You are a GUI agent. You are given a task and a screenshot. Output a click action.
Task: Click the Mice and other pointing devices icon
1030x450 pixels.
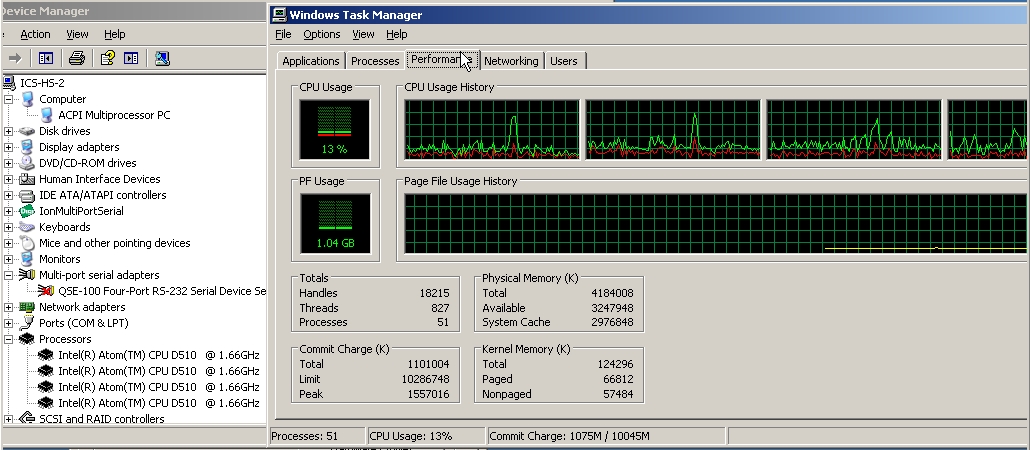click(27, 243)
